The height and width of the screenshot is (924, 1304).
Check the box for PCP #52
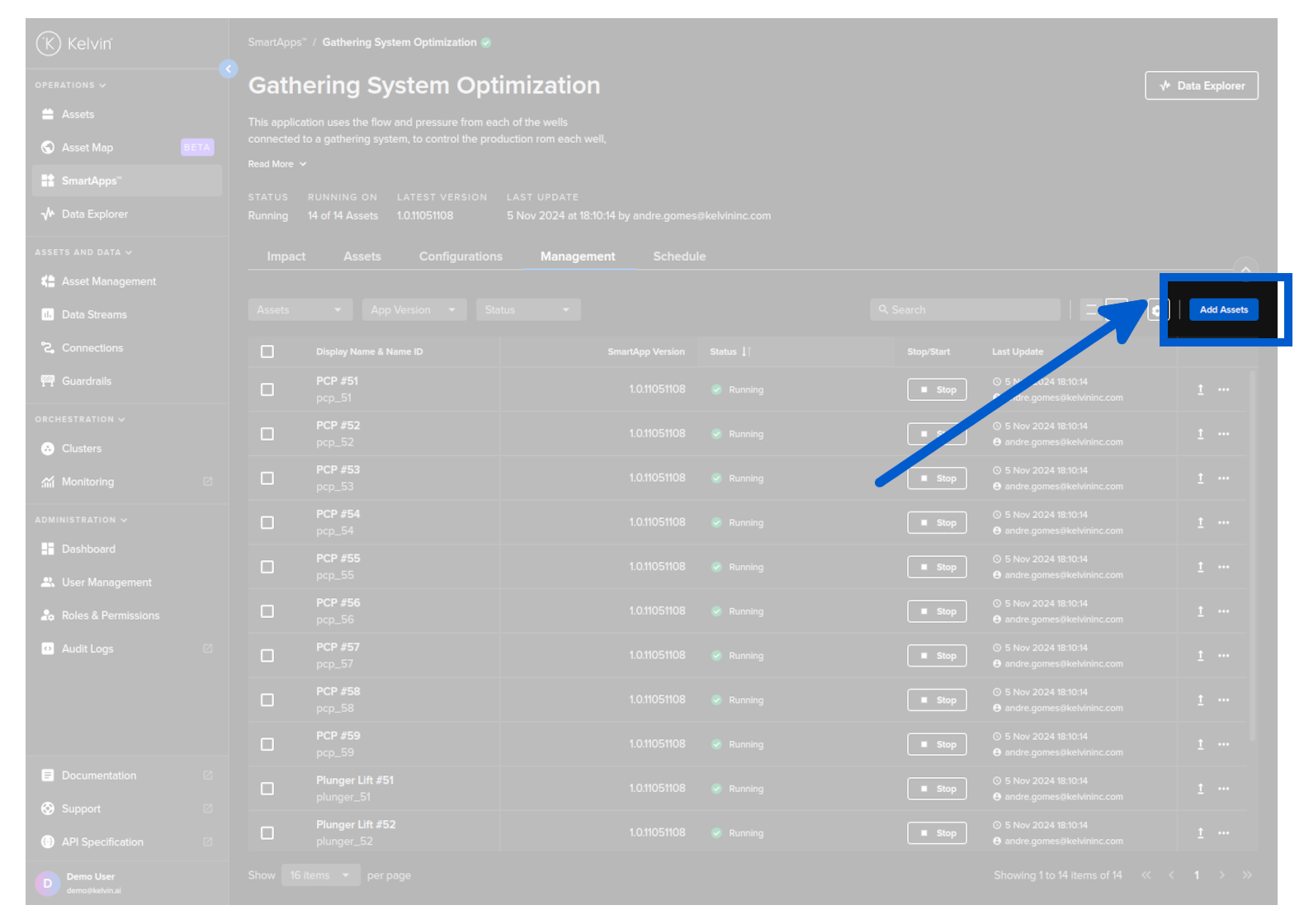[x=267, y=434]
